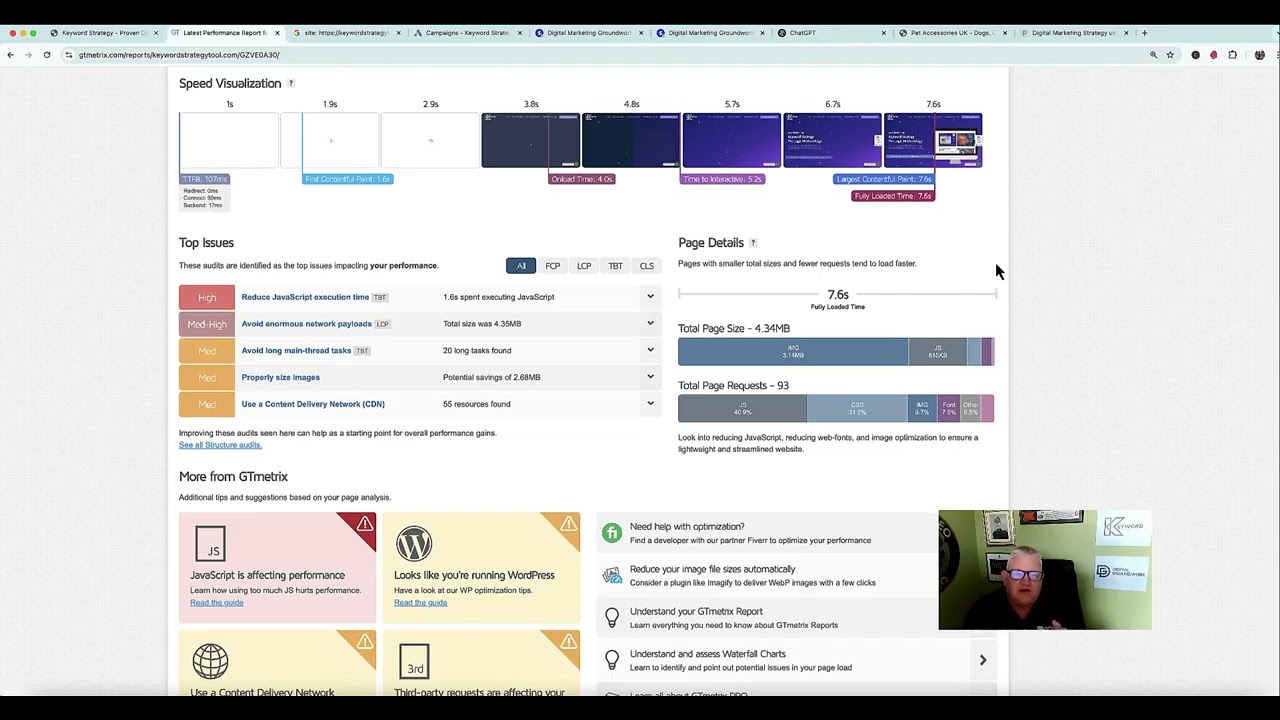
Task: Filter top issues by LCP
Action: click(x=584, y=266)
